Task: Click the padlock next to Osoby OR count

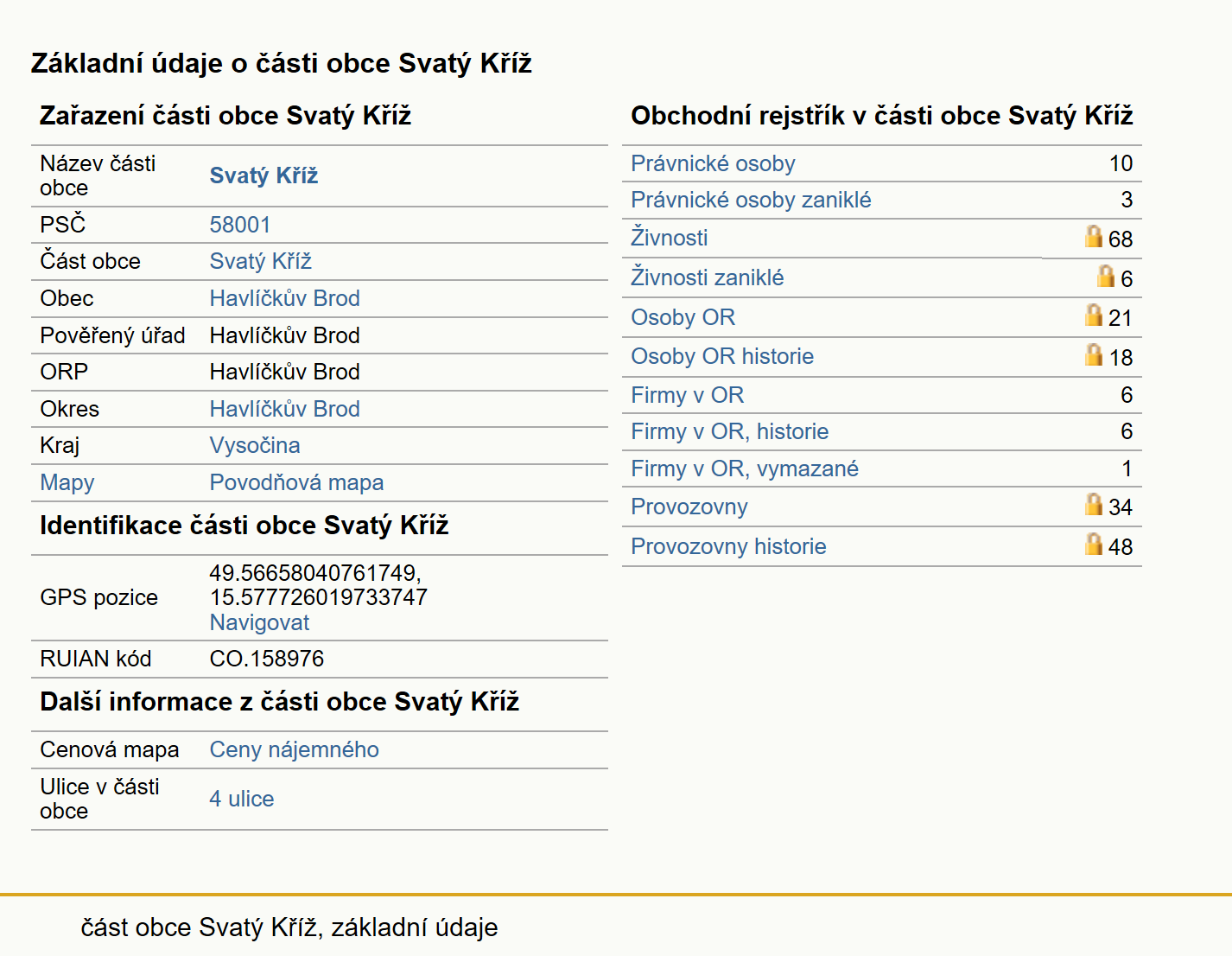Action: (1094, 315)
